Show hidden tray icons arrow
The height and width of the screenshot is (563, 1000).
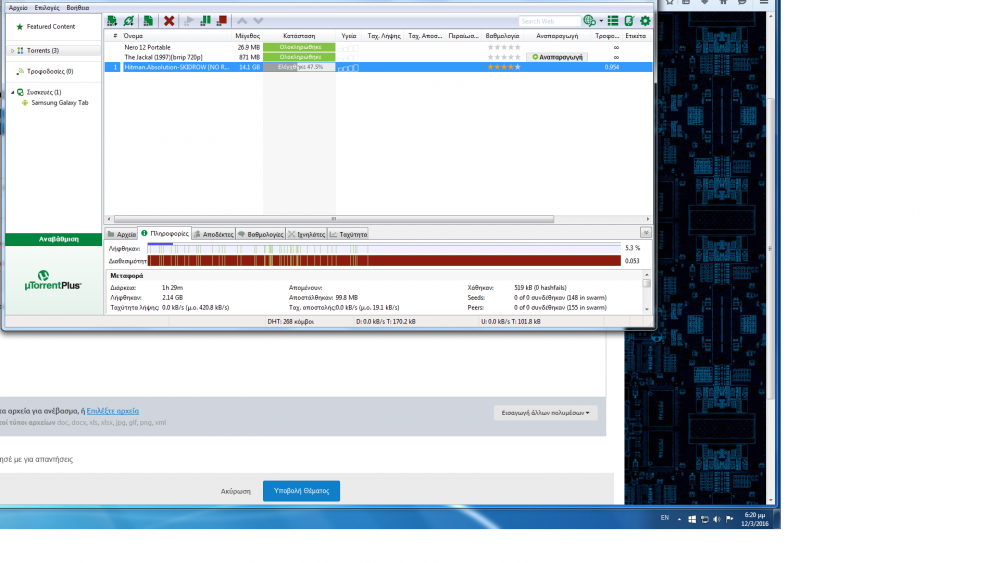[679, 519]
